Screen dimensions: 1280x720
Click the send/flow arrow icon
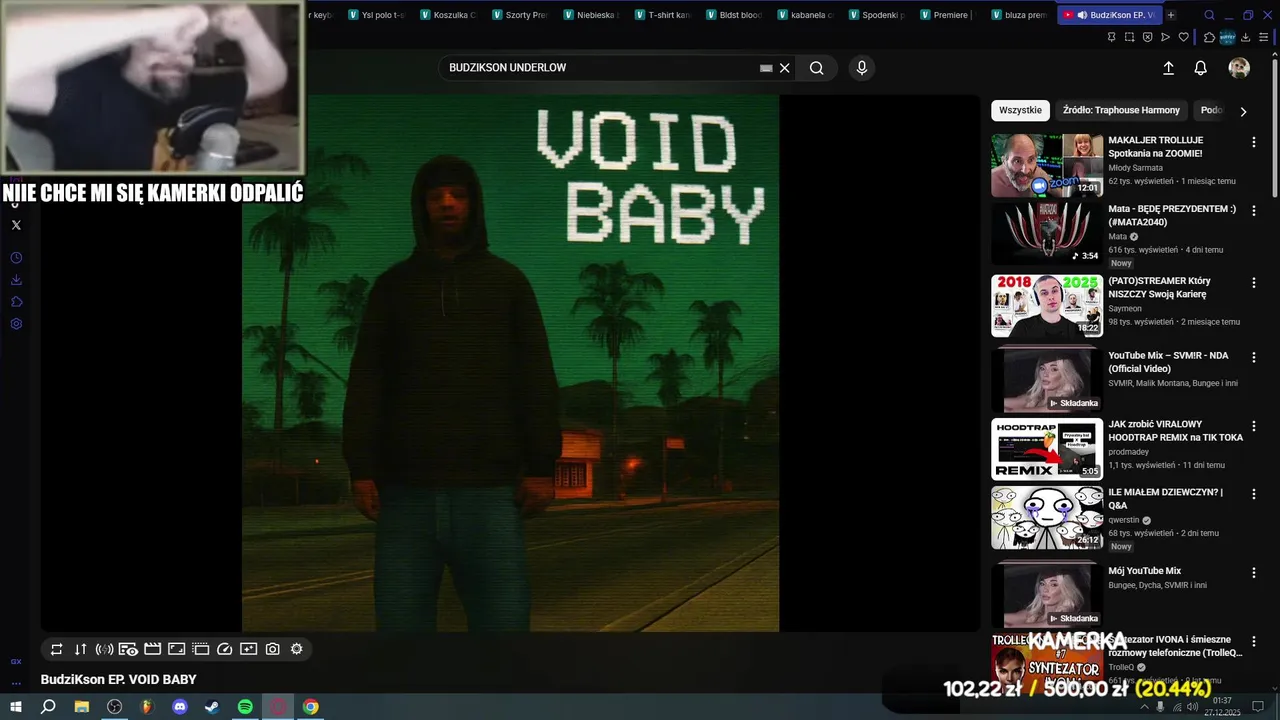(1165, 37)
